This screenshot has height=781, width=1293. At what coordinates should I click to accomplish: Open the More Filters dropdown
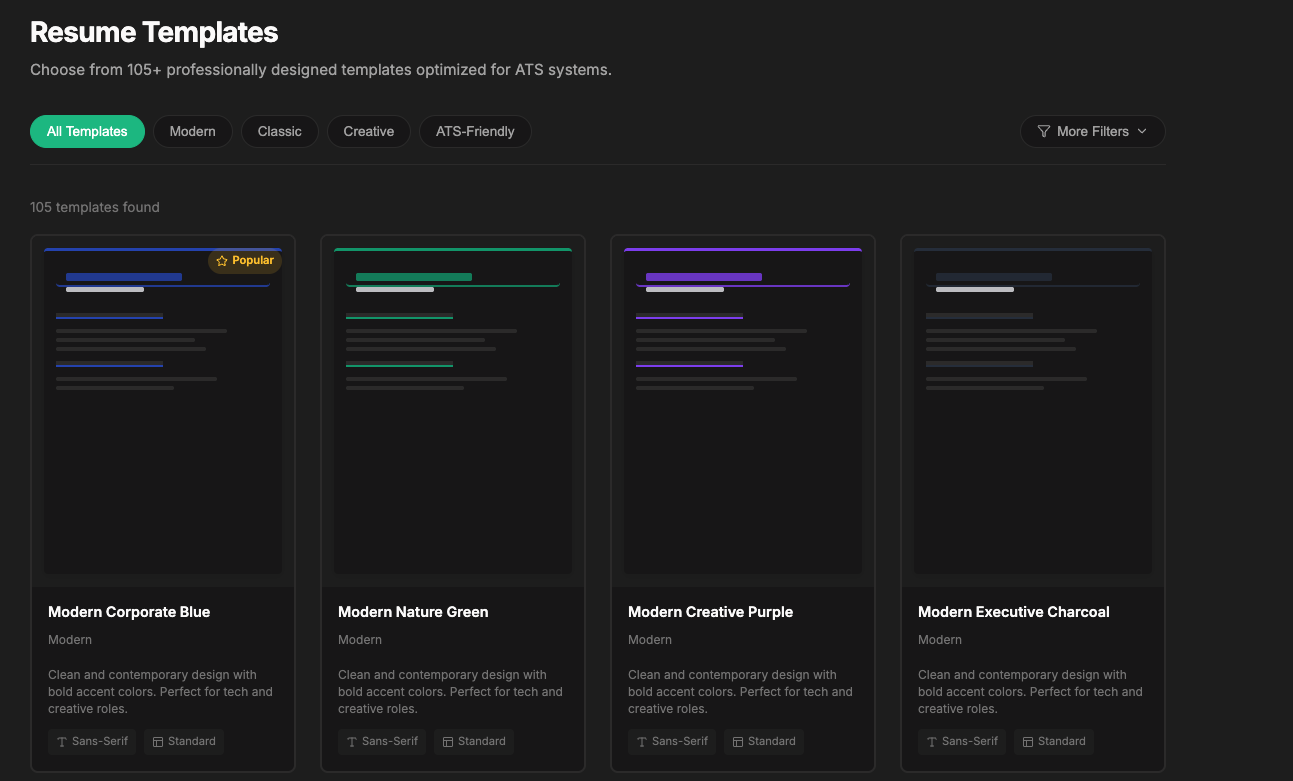(x=1092, y=131)
